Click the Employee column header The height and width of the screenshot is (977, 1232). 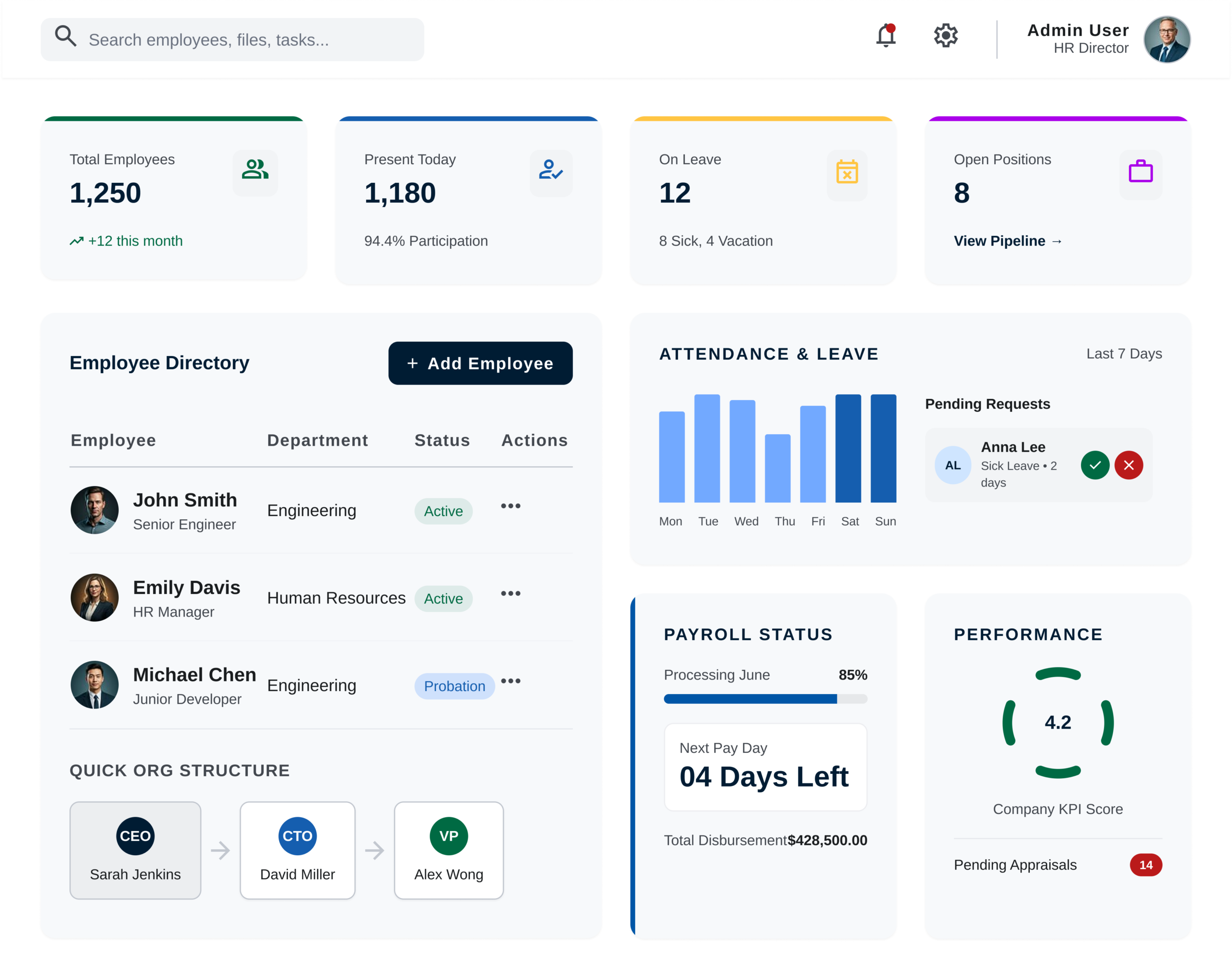click(113, 440)
